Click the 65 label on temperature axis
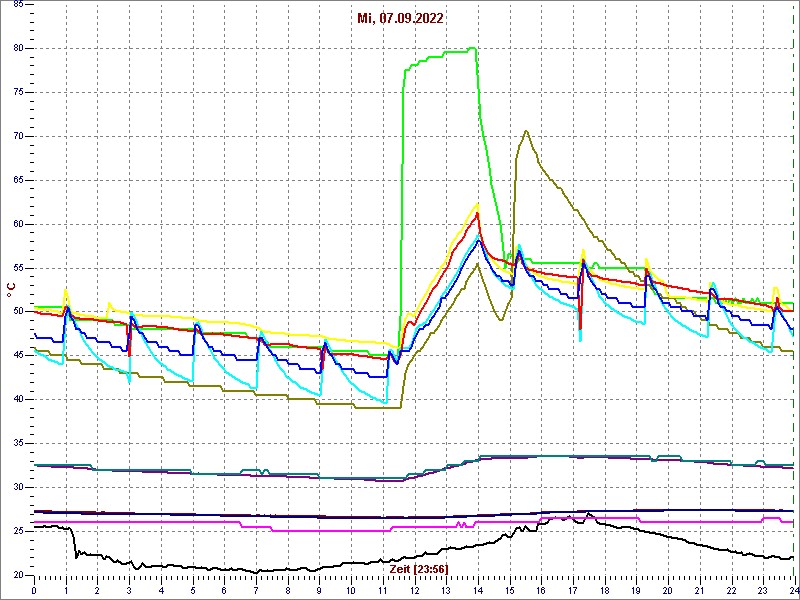800x600 pixels. pos(18,180)
